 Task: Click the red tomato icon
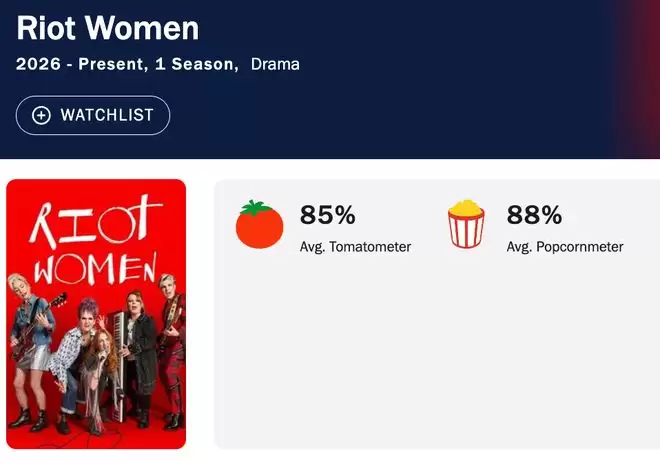coord(259,224)
